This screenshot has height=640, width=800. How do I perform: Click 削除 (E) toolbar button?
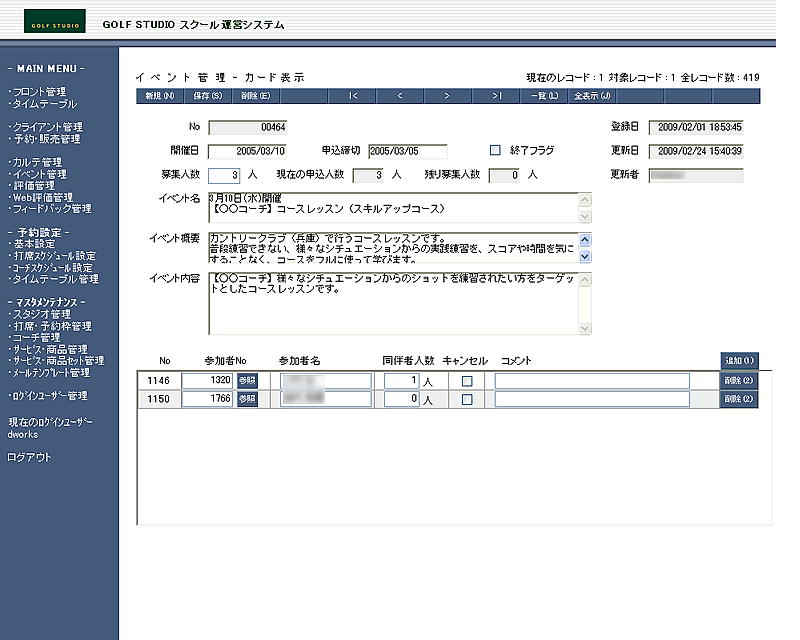pyautogui.click(x=256, y=96)
